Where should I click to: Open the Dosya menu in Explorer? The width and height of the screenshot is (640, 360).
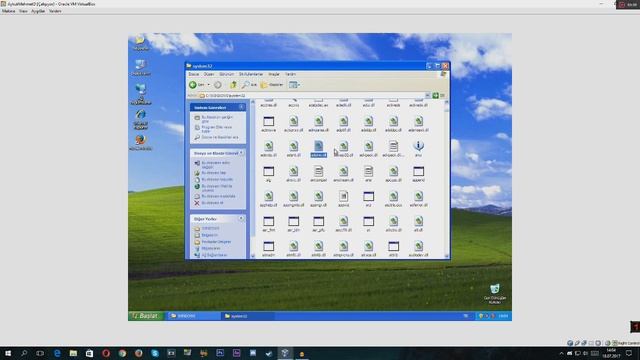coord(193,74)
